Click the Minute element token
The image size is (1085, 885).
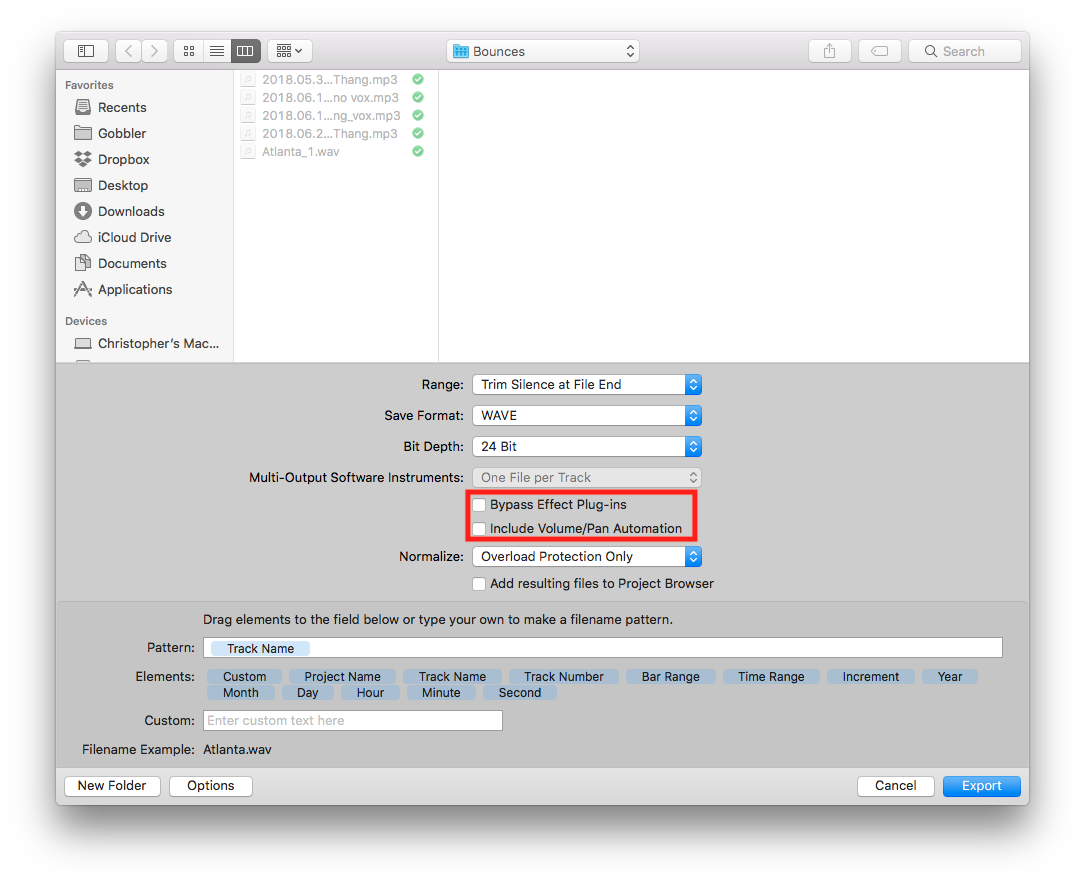pyautogui.click(x=441, y=693)
